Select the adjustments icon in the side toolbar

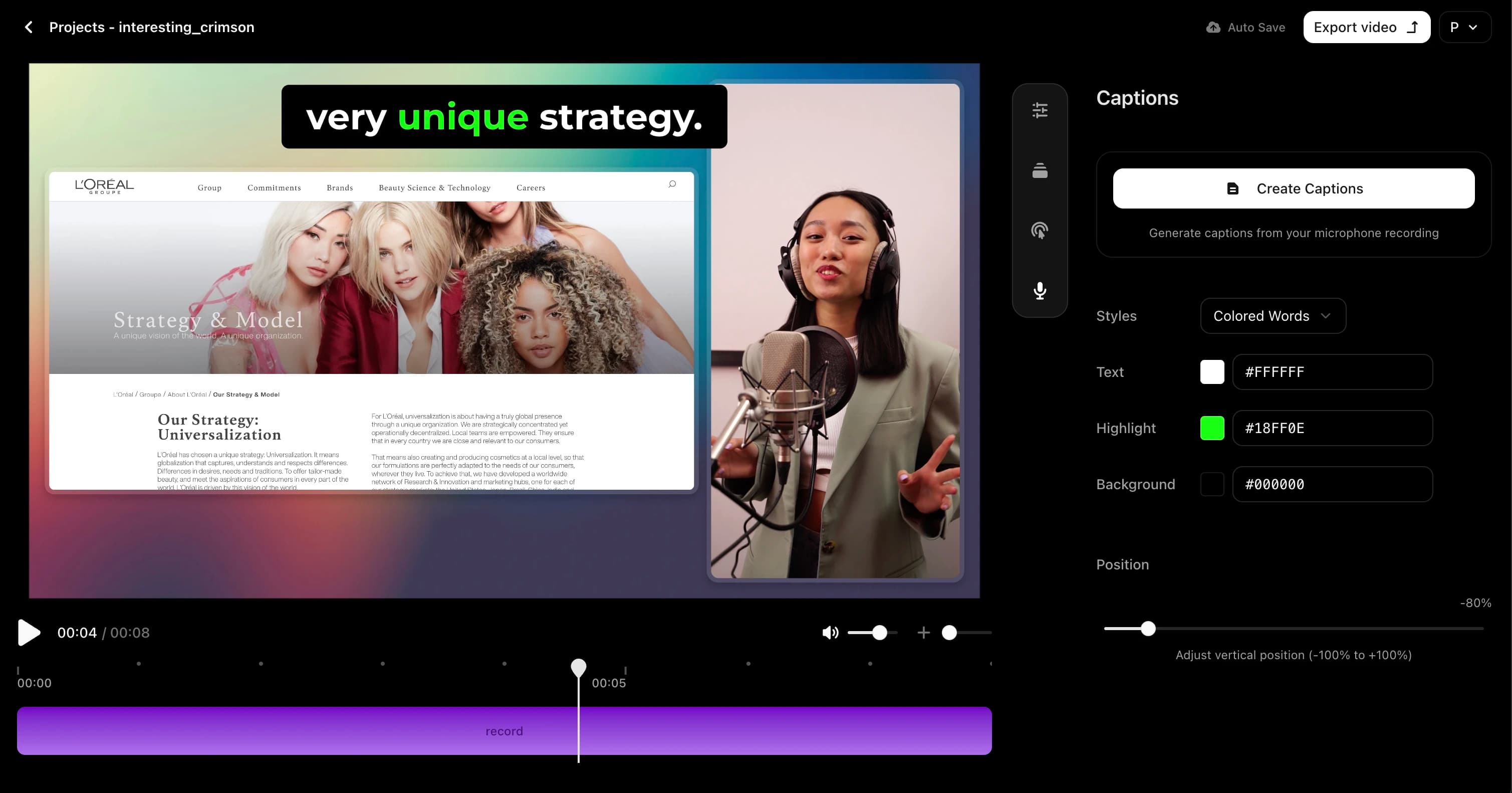1040,110
